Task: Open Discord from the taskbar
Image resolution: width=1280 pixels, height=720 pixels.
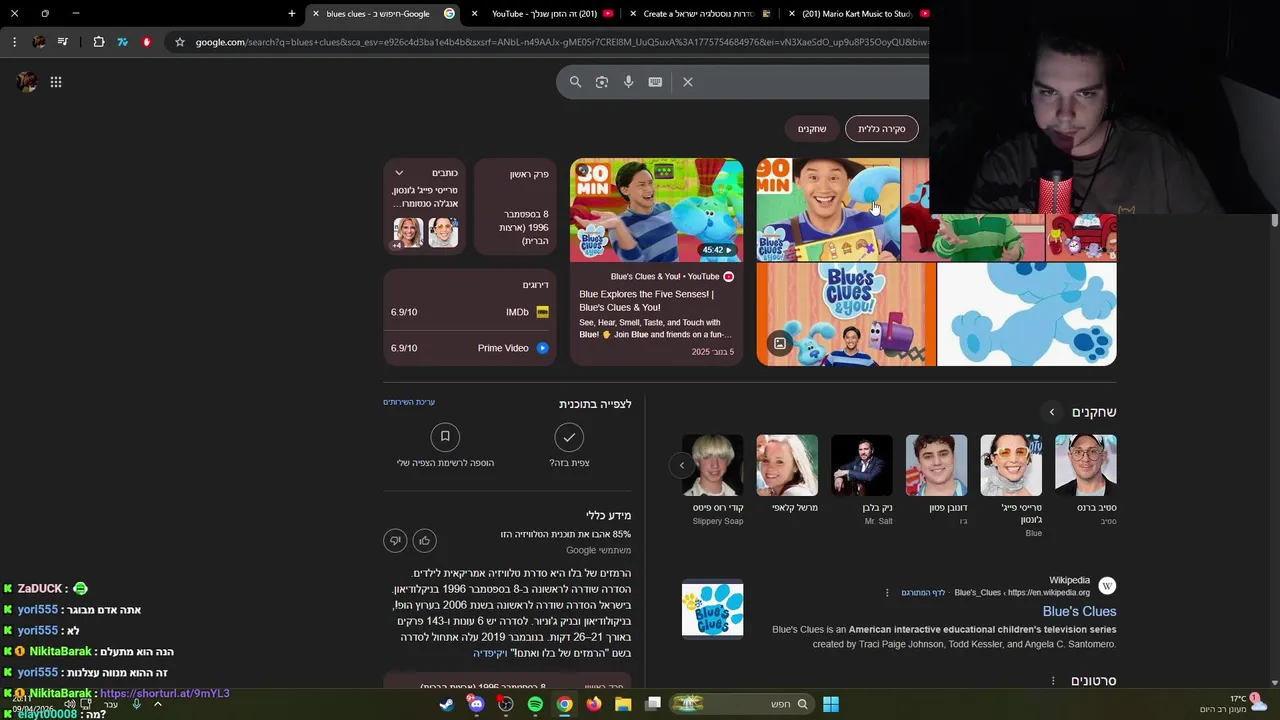Action: (476, 704)
